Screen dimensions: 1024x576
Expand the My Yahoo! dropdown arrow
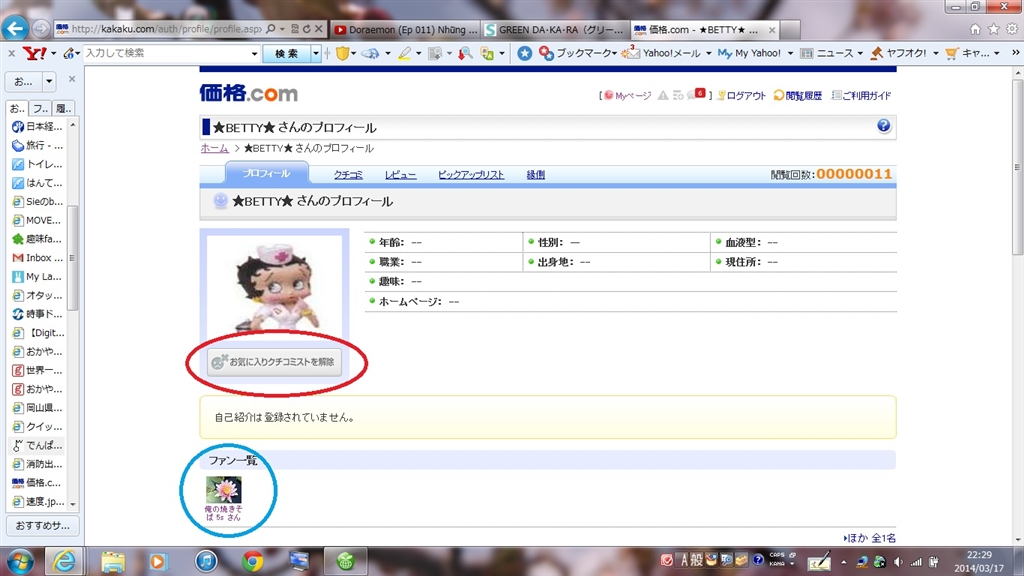[790, 54]
